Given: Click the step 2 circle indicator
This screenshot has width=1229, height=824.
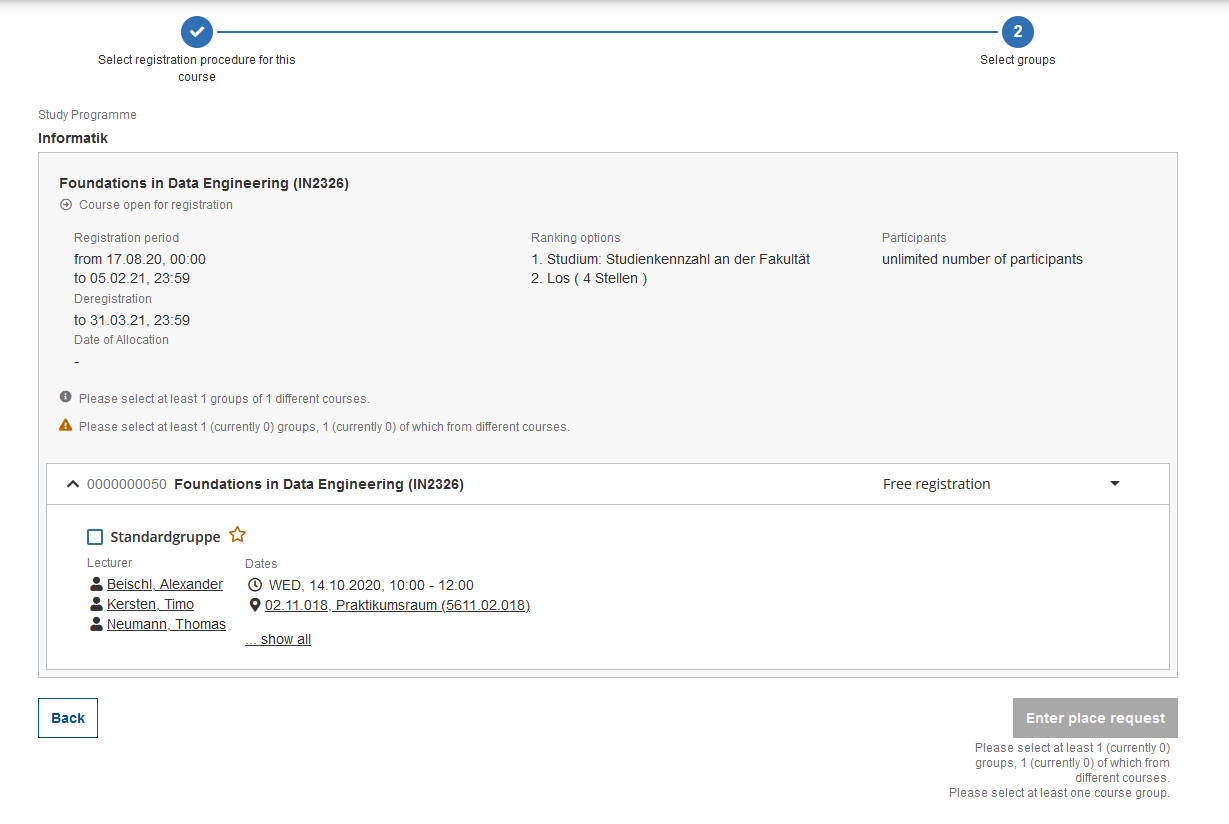Looking at the screenshot, I should (x=1017, y=31).
